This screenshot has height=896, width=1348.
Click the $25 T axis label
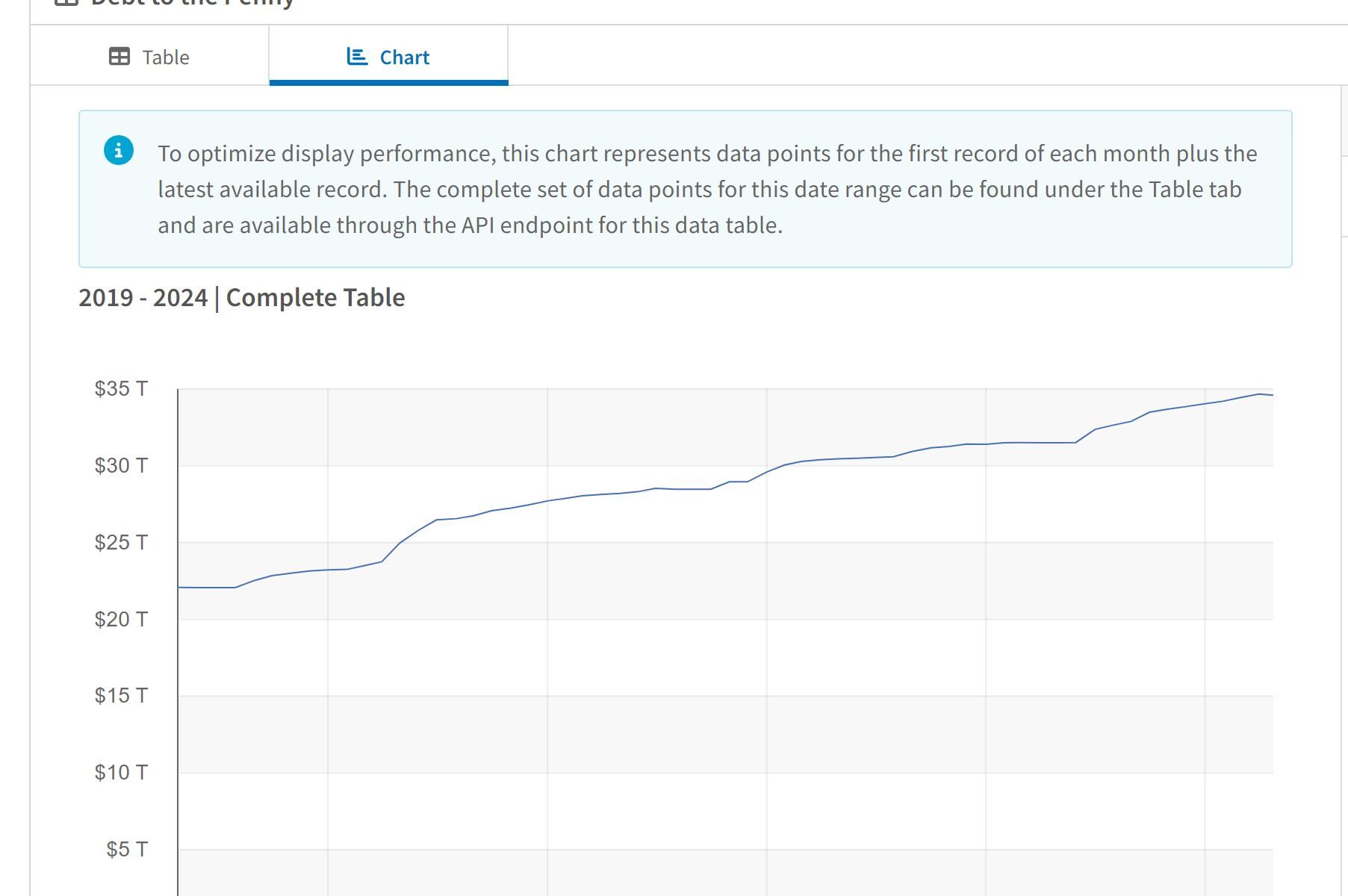point(121,542)
